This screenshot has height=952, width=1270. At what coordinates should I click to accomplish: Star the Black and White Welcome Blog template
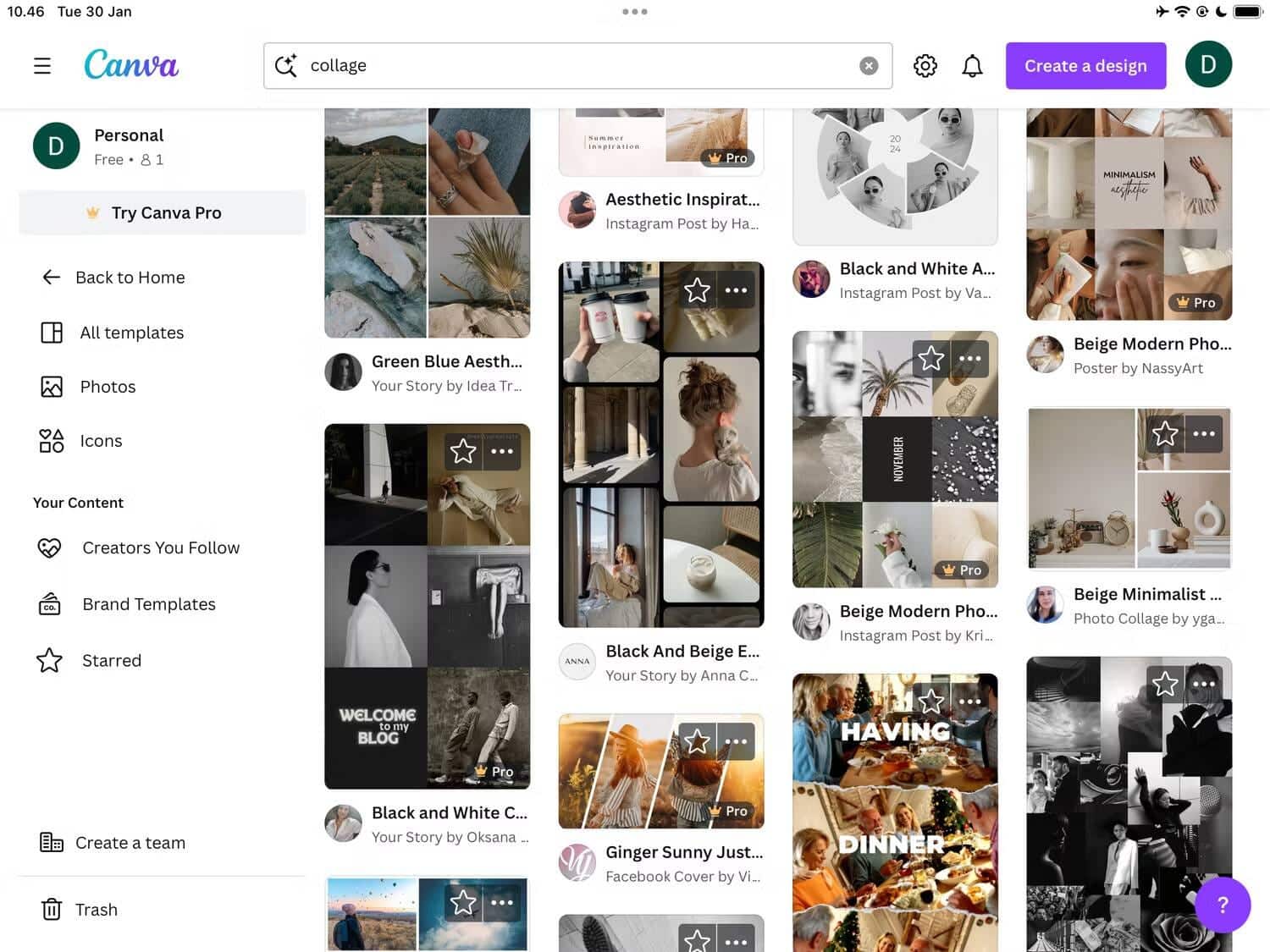coord(463,451)
